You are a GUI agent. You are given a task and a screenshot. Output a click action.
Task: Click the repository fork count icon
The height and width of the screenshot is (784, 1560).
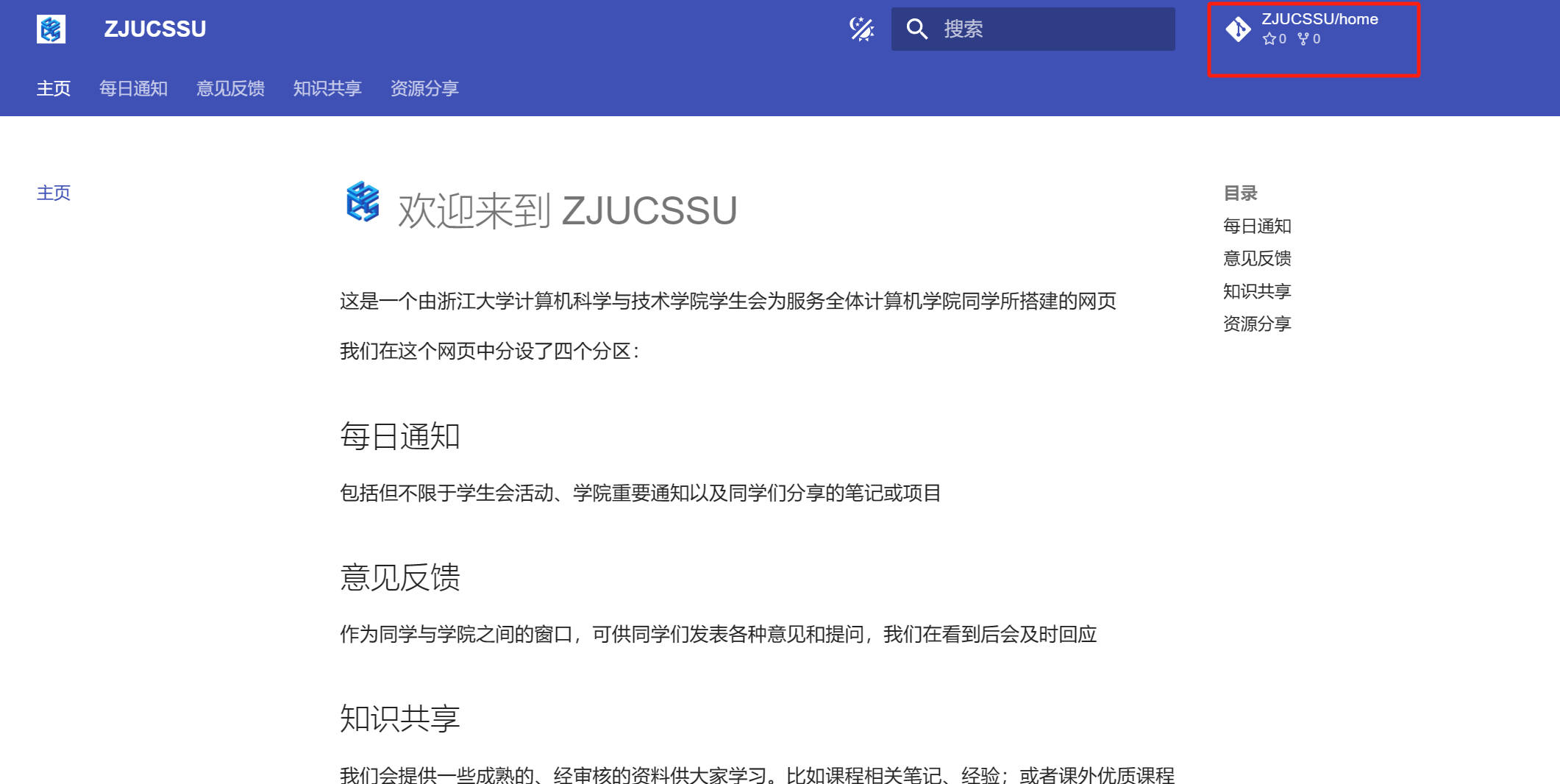pos(1303,39)
